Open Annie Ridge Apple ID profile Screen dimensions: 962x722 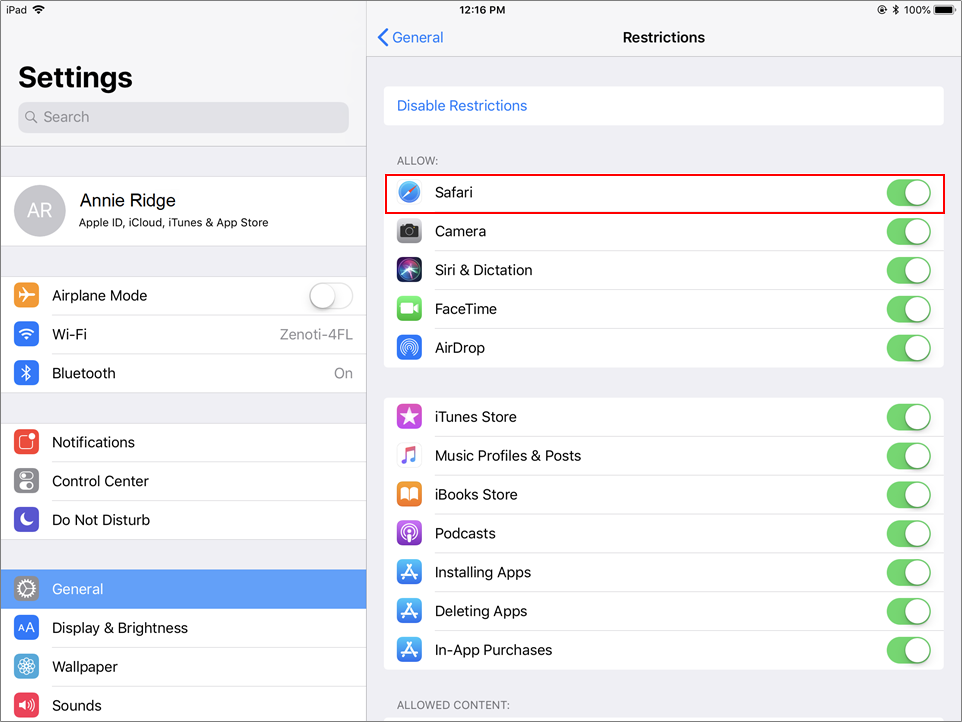click(183, 211)
